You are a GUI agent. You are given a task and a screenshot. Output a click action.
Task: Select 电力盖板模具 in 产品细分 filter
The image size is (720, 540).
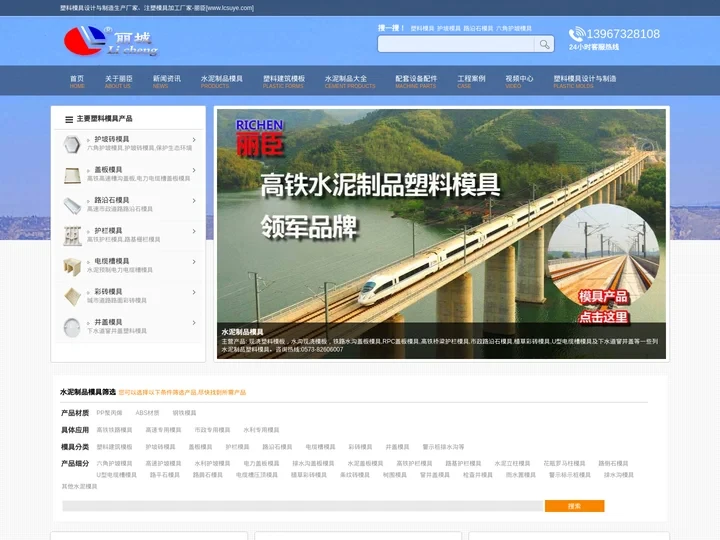[x=261, y=463]
